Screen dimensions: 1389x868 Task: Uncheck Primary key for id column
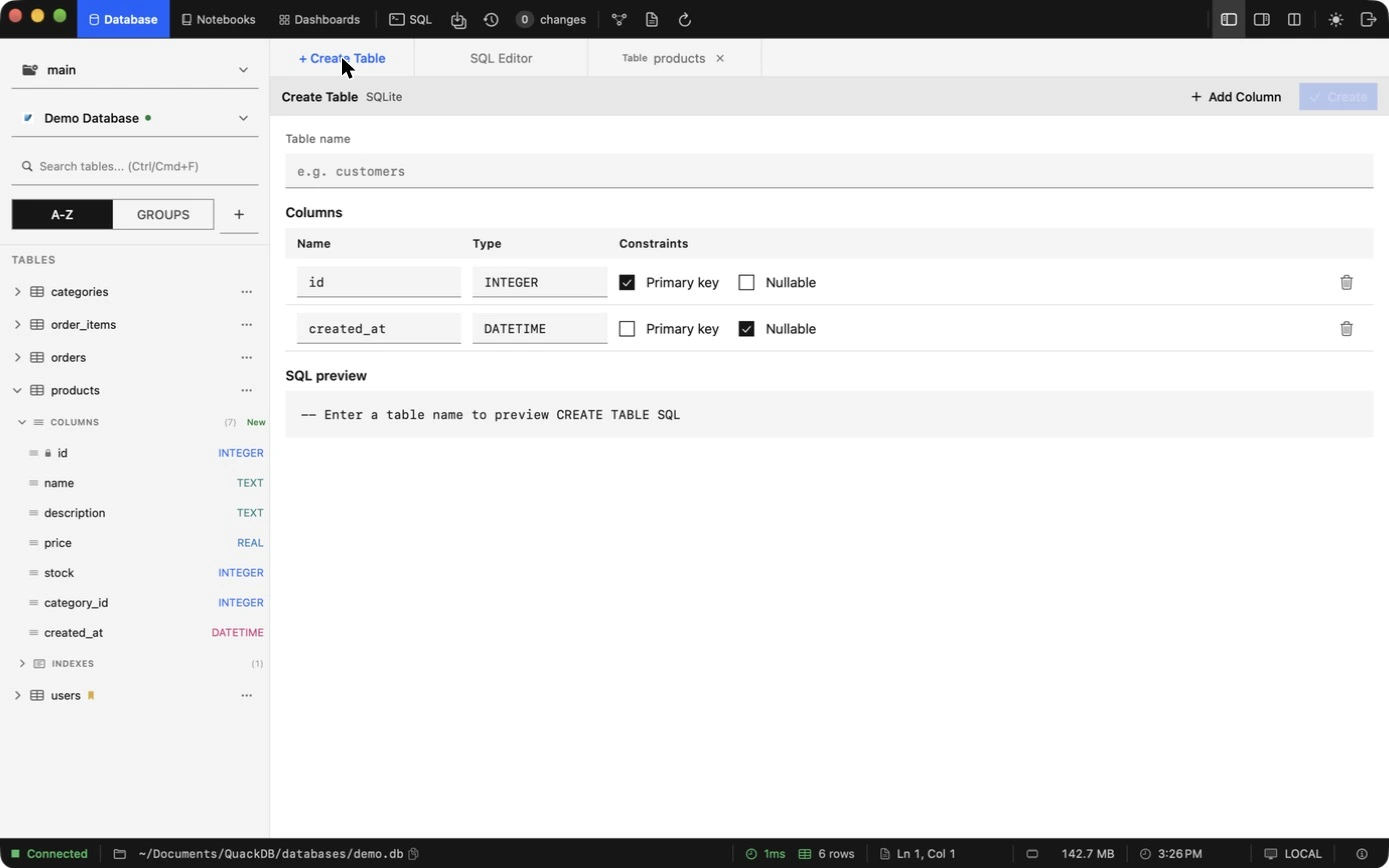click(x=627, y=282)
